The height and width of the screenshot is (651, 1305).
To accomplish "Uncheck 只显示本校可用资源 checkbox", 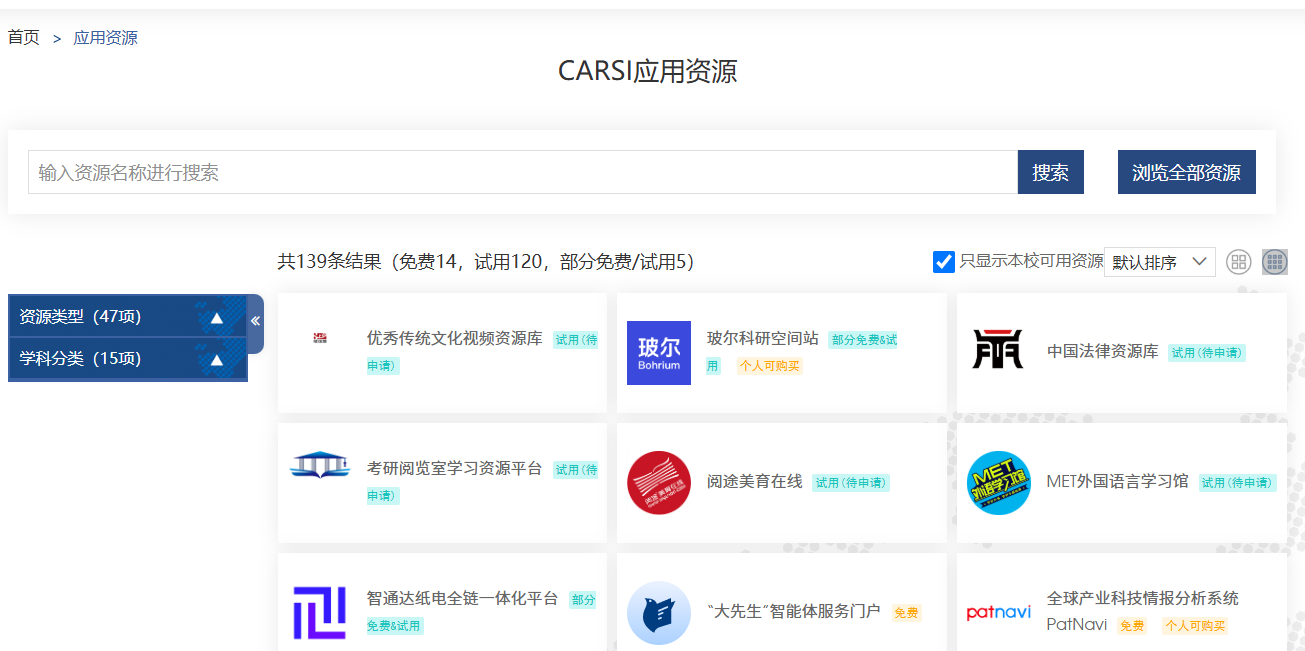I will pos(943,262).
